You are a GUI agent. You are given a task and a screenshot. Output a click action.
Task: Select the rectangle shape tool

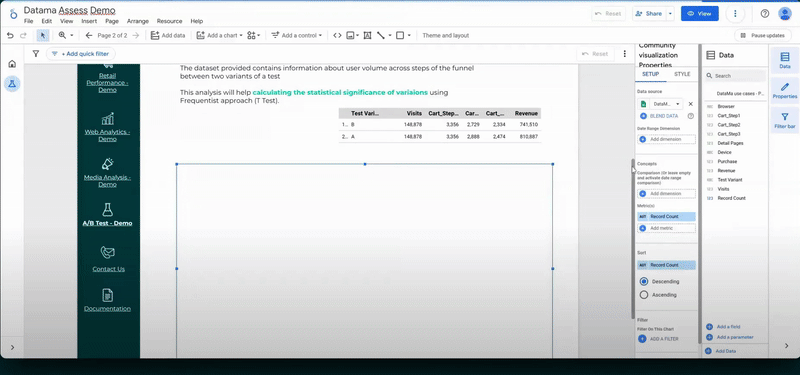click(x=400, y=36)
